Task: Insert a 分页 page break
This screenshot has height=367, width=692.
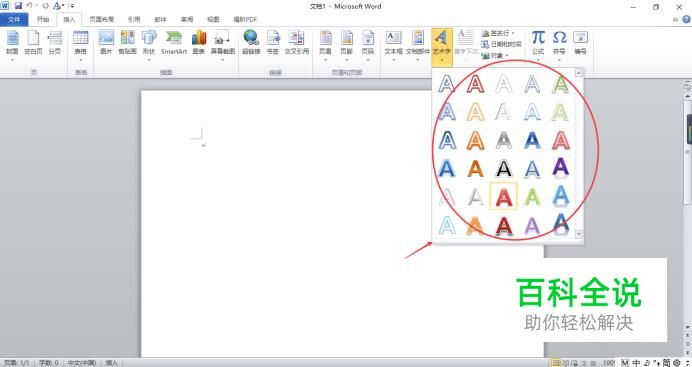Action: [x=55, y=43]
